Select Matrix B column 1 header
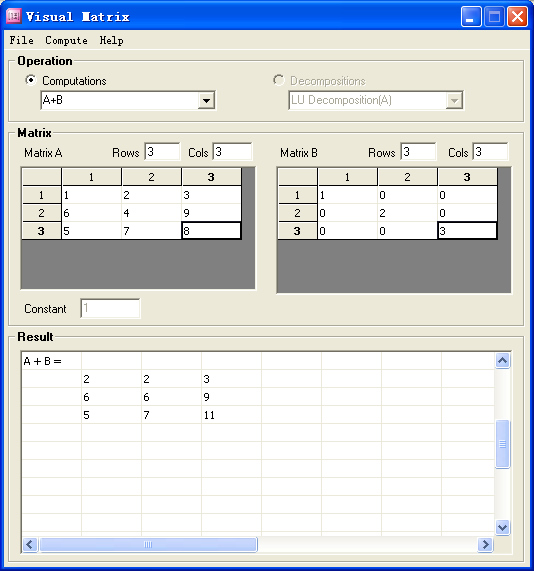This screenshot has width=534, height=571. coord(348,177)
